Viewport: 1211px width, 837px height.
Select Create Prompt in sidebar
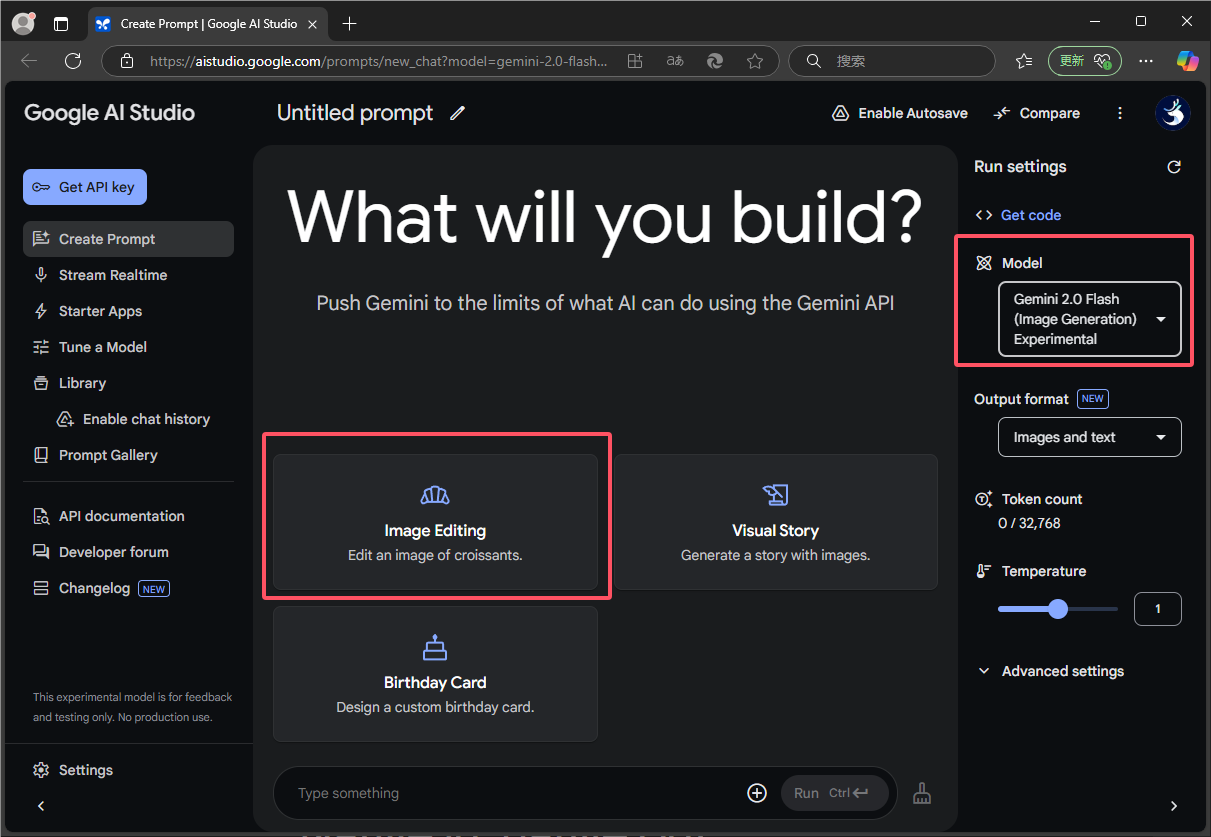[128, 239]
